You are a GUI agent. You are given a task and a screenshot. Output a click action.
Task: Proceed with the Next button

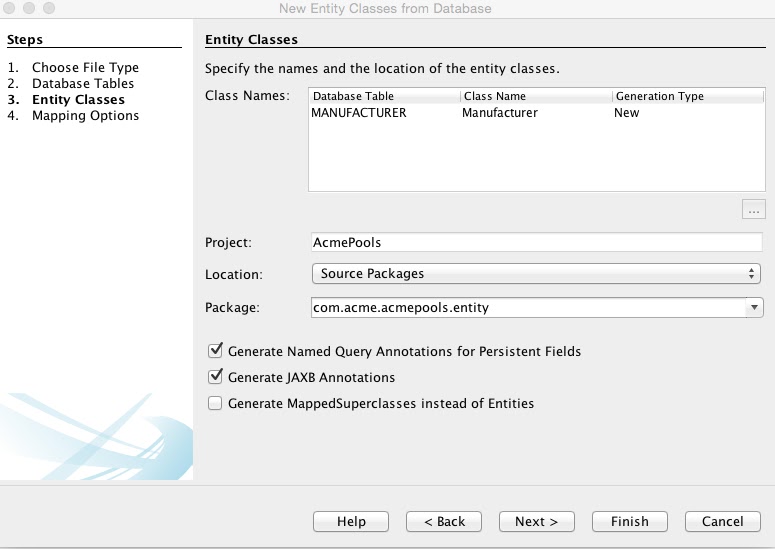pos(537,521)
